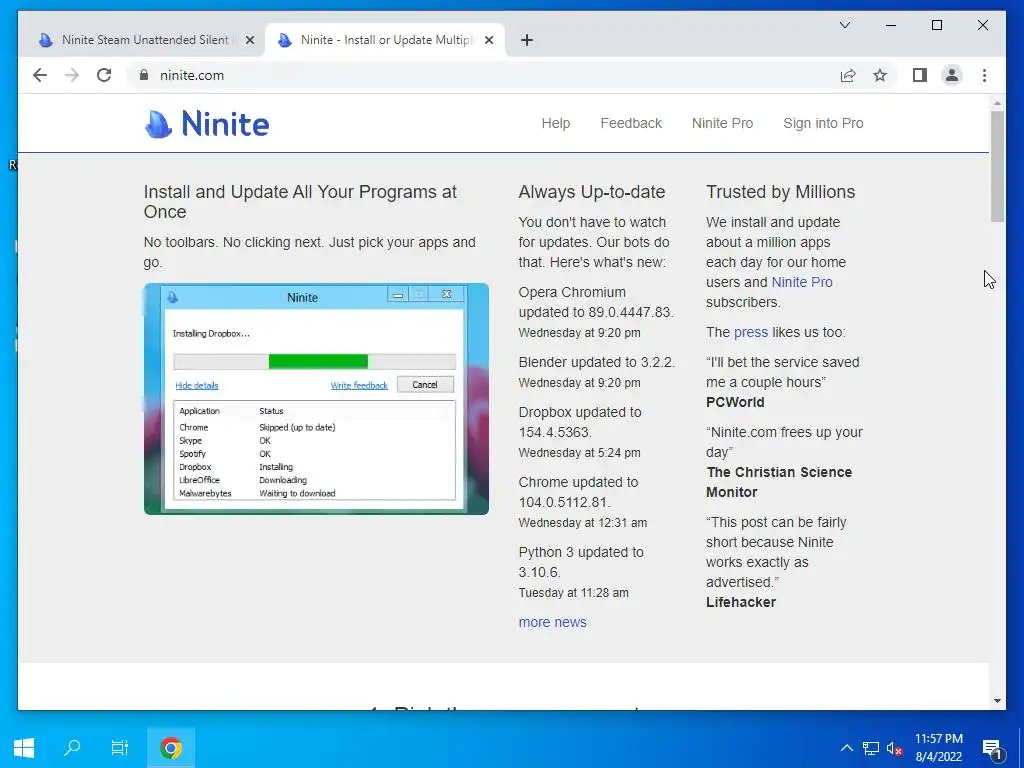Open the Chrome side panel
Image resolution: width=1024 pixels, height=768 pixels.
(920, 75)
